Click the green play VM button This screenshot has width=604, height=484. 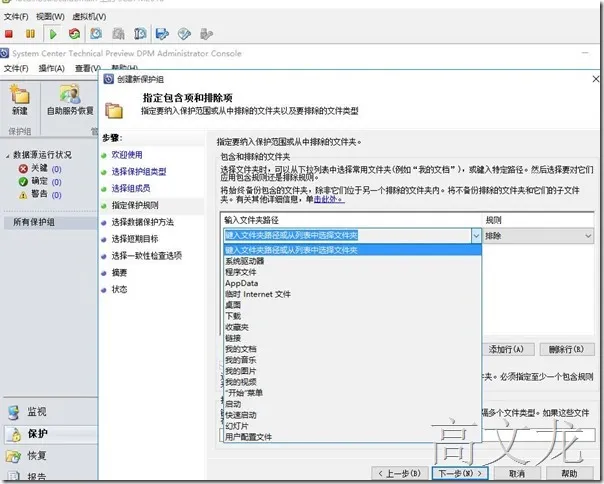[53, 34]
